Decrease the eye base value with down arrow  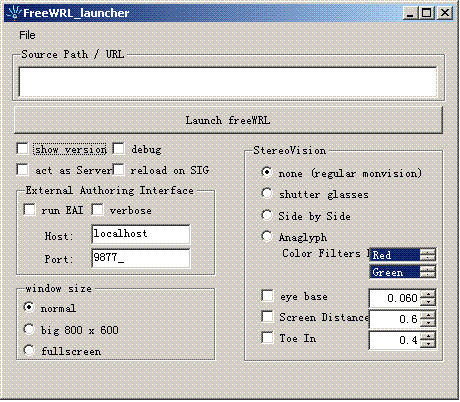(x=428, y=302)
